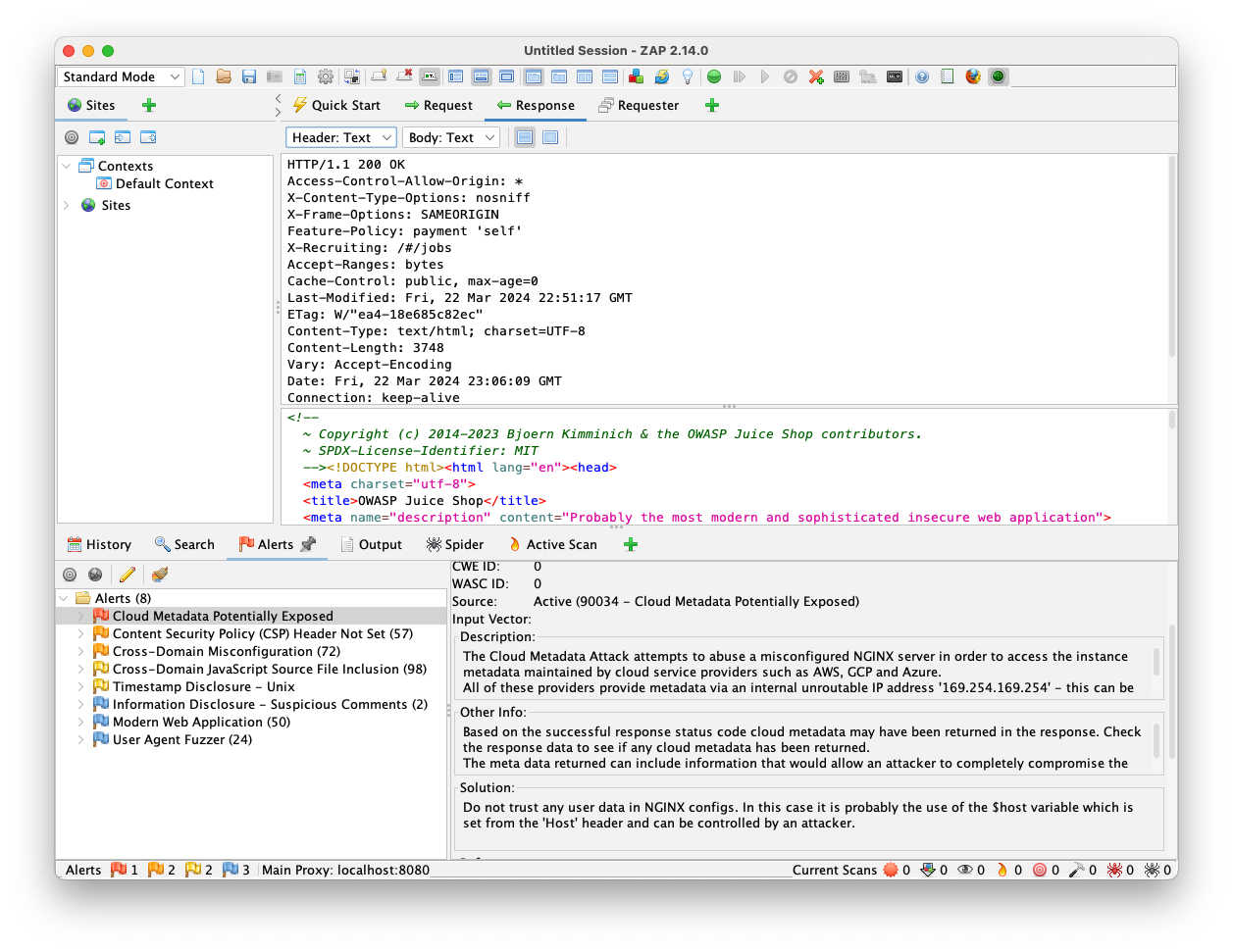Open the Header: Text dropdown
Viewport: 1233px width, 952px height.
tap(341, 137)
